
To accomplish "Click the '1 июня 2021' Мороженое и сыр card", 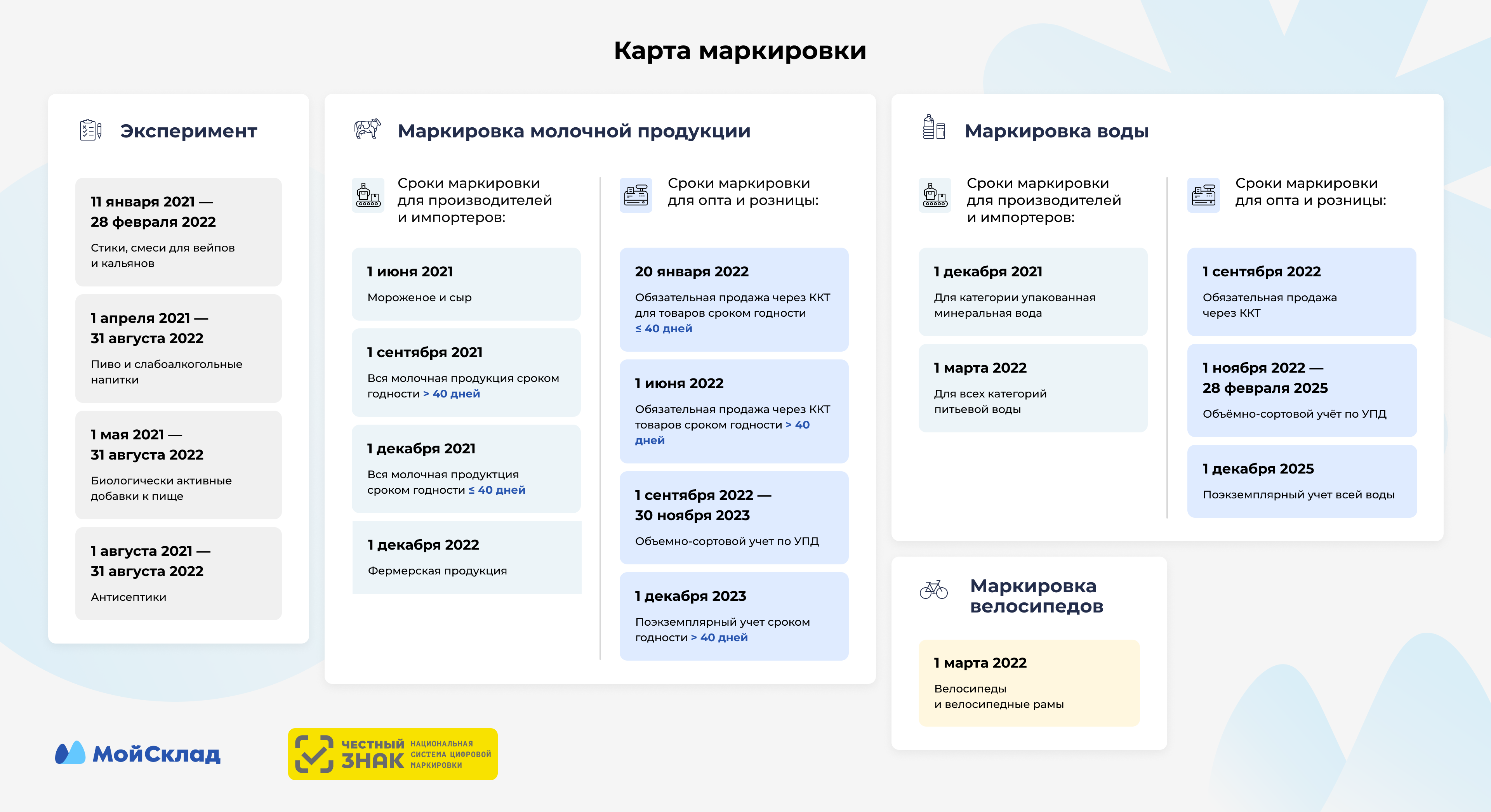I will [466, 284].
